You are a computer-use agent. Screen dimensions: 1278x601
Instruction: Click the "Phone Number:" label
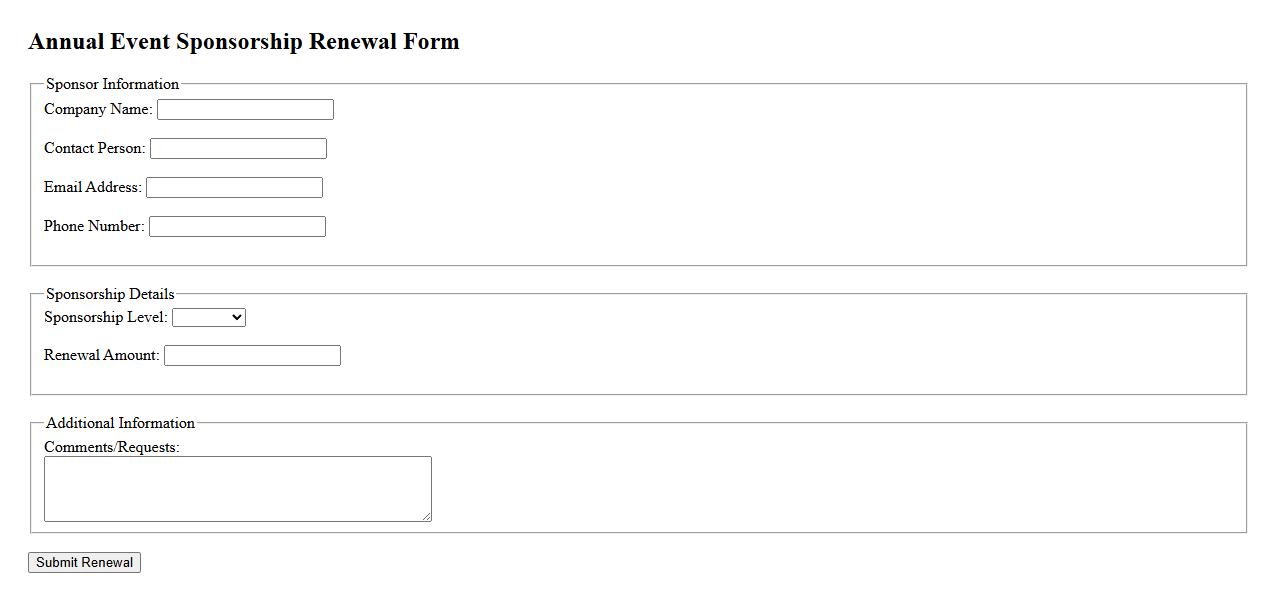click(x=94, y=226)
